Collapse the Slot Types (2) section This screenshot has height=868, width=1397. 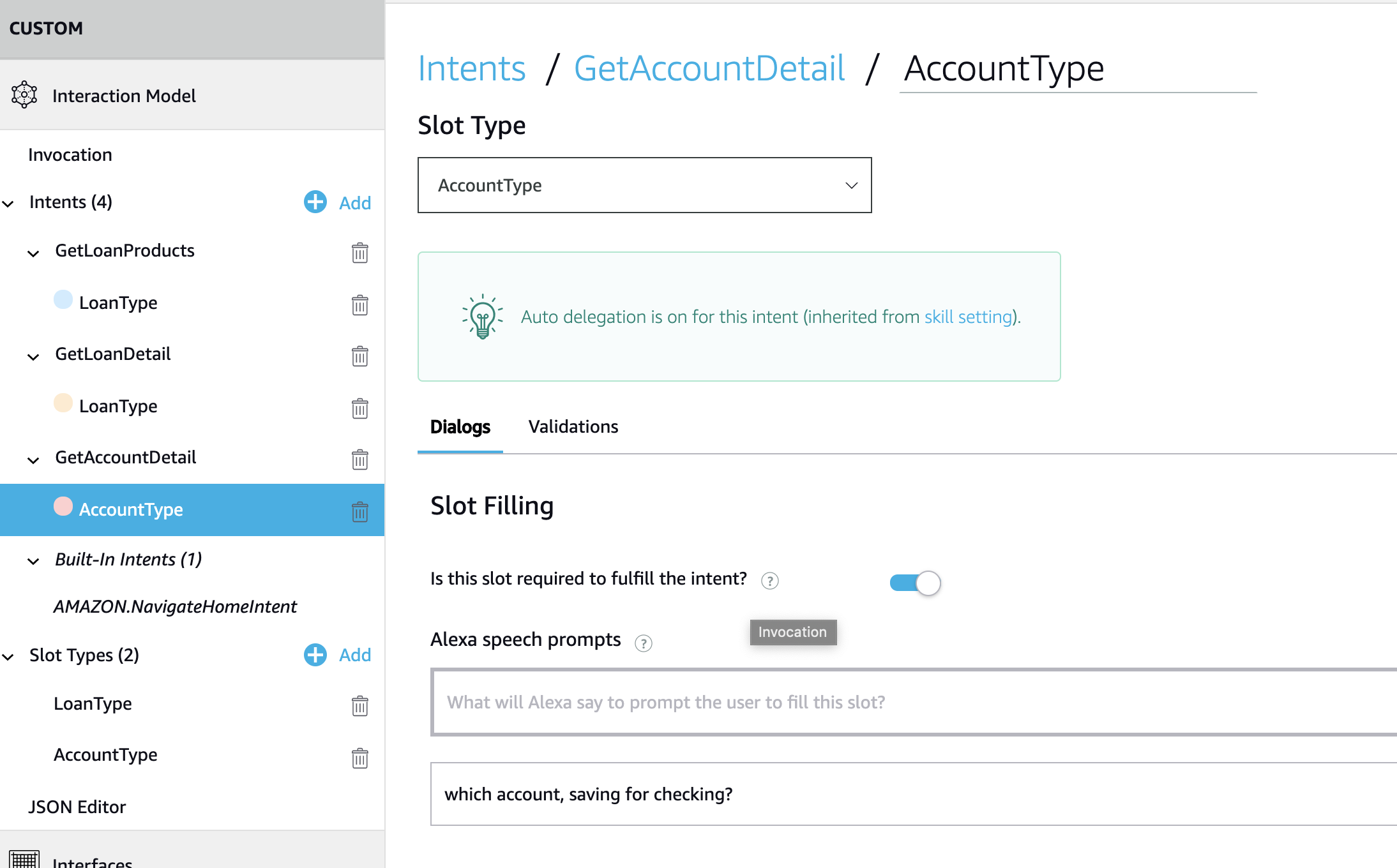point(8,657)
